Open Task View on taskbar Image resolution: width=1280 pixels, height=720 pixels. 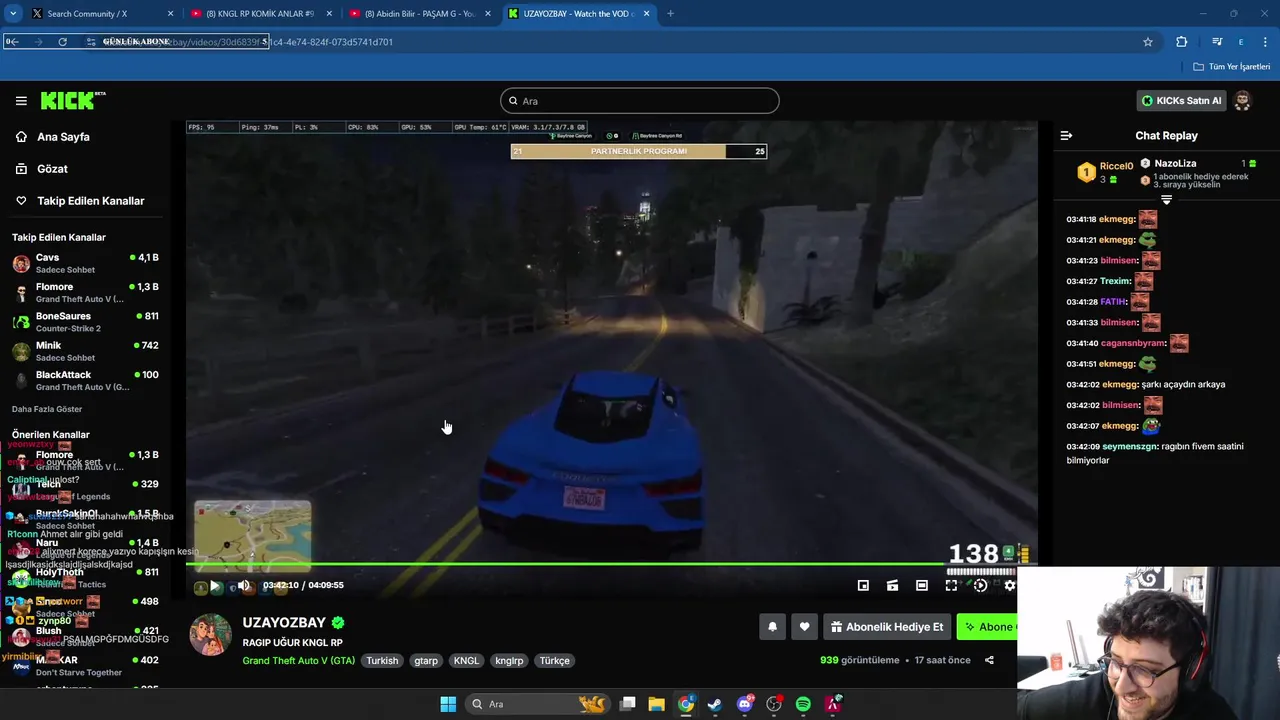click(628, 704)
